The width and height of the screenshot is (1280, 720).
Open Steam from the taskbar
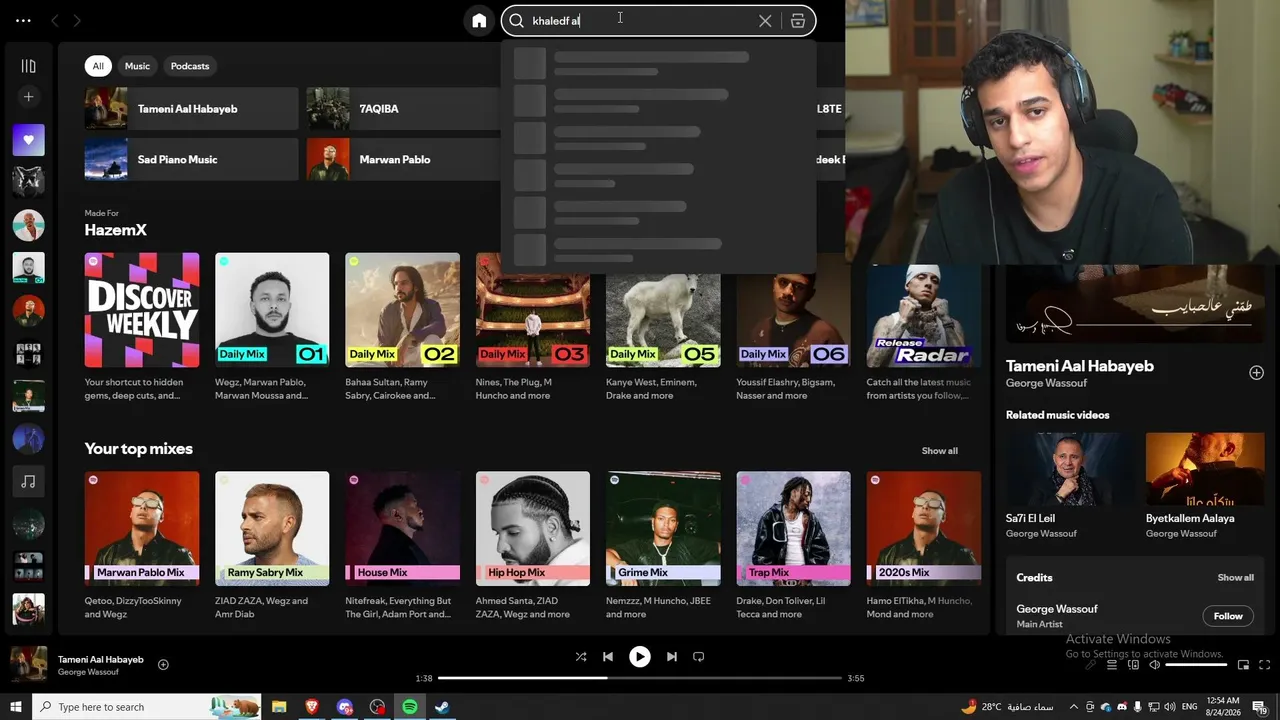pyautogui.click(x=441, y=707)
